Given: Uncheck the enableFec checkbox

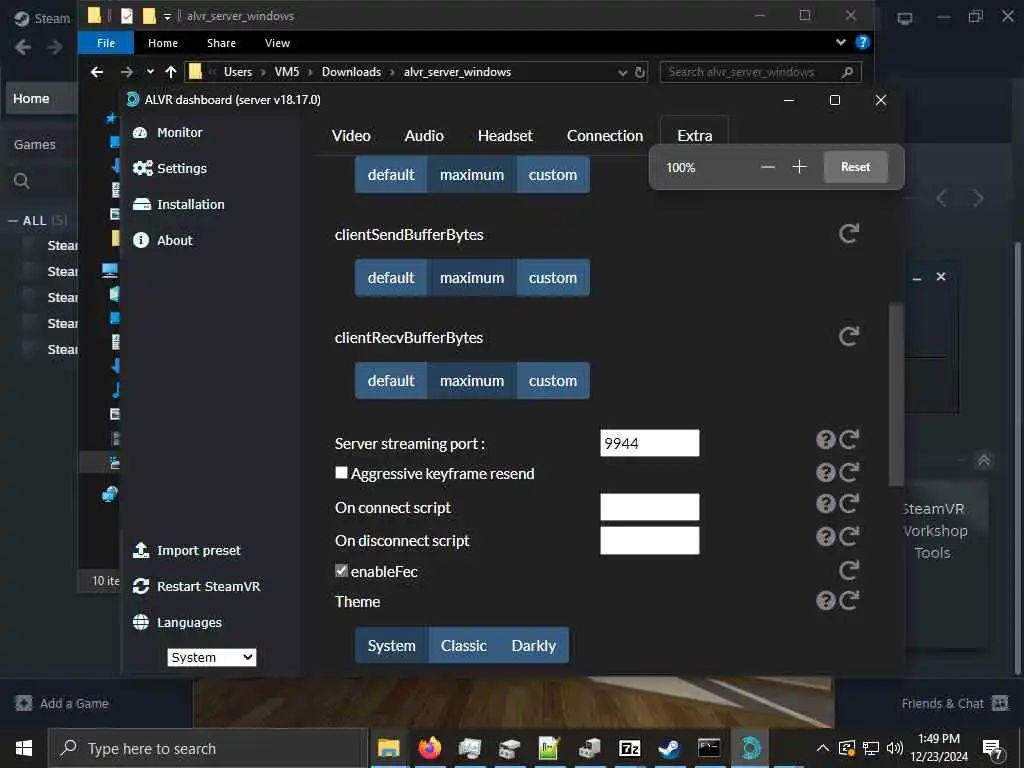Looking at the screenshot, I should pyautogui.click(x=341, y=570).
